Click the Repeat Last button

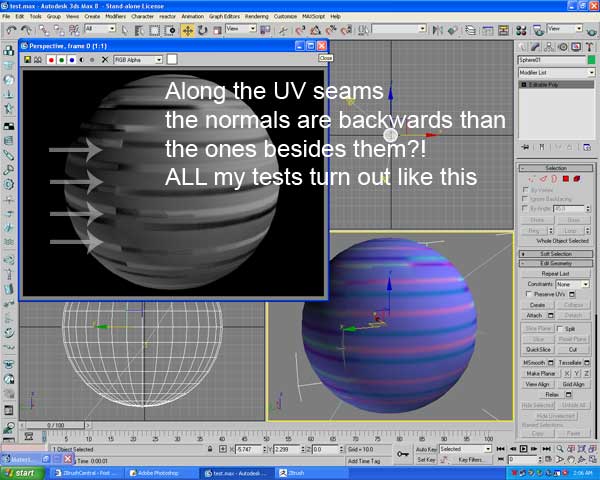[x=555, y=274]
